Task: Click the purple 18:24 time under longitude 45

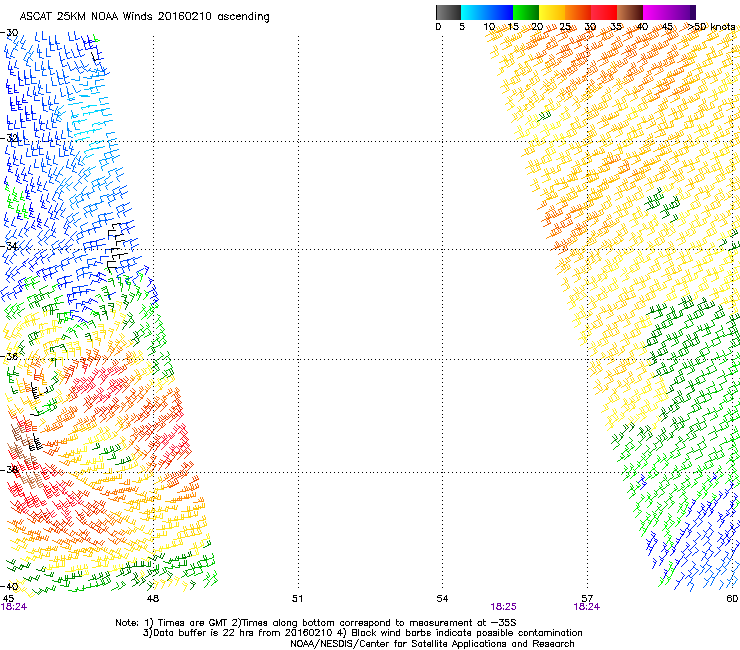Action: point(14,607)
